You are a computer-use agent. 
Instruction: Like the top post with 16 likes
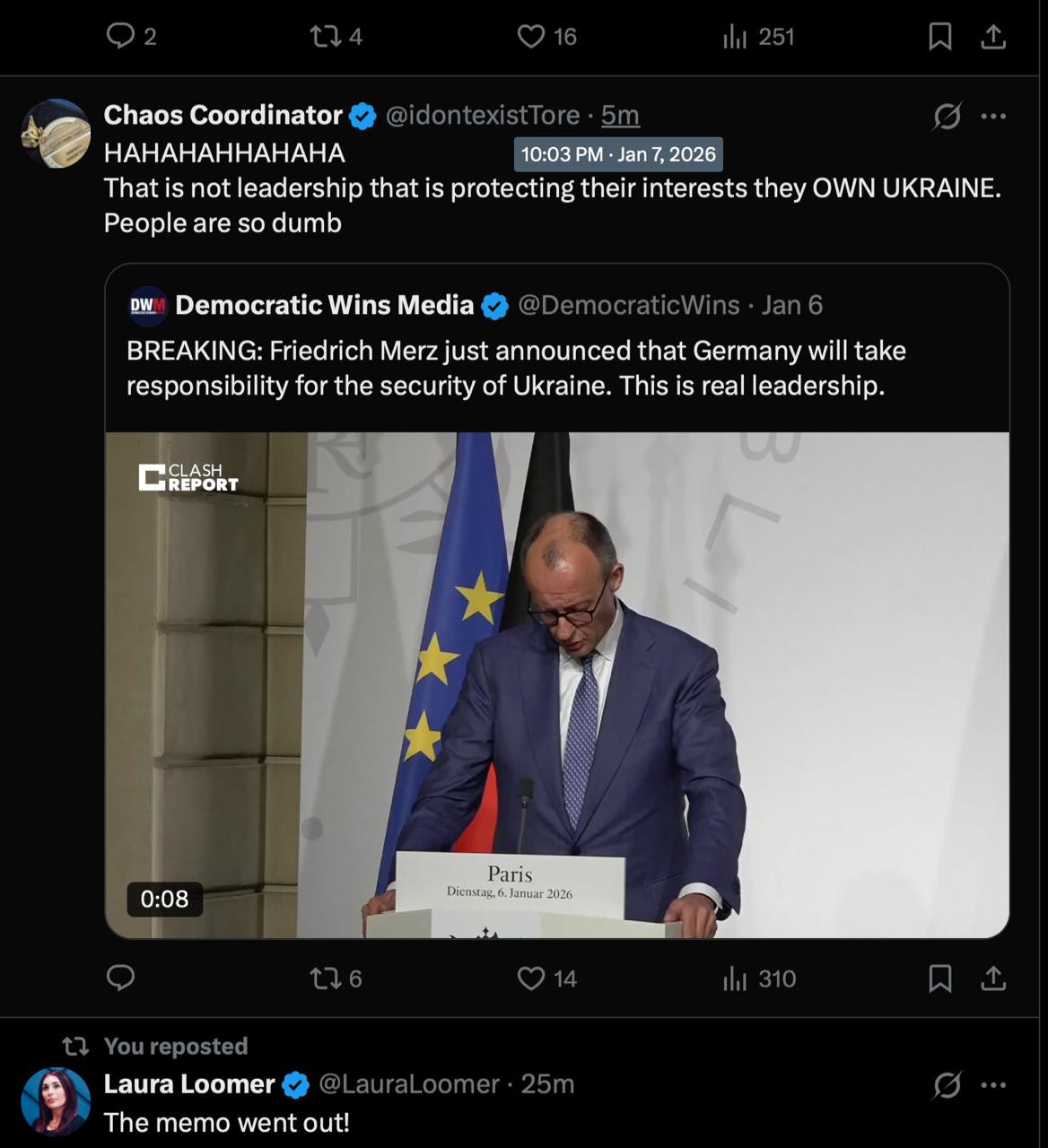tap(531, 36)
